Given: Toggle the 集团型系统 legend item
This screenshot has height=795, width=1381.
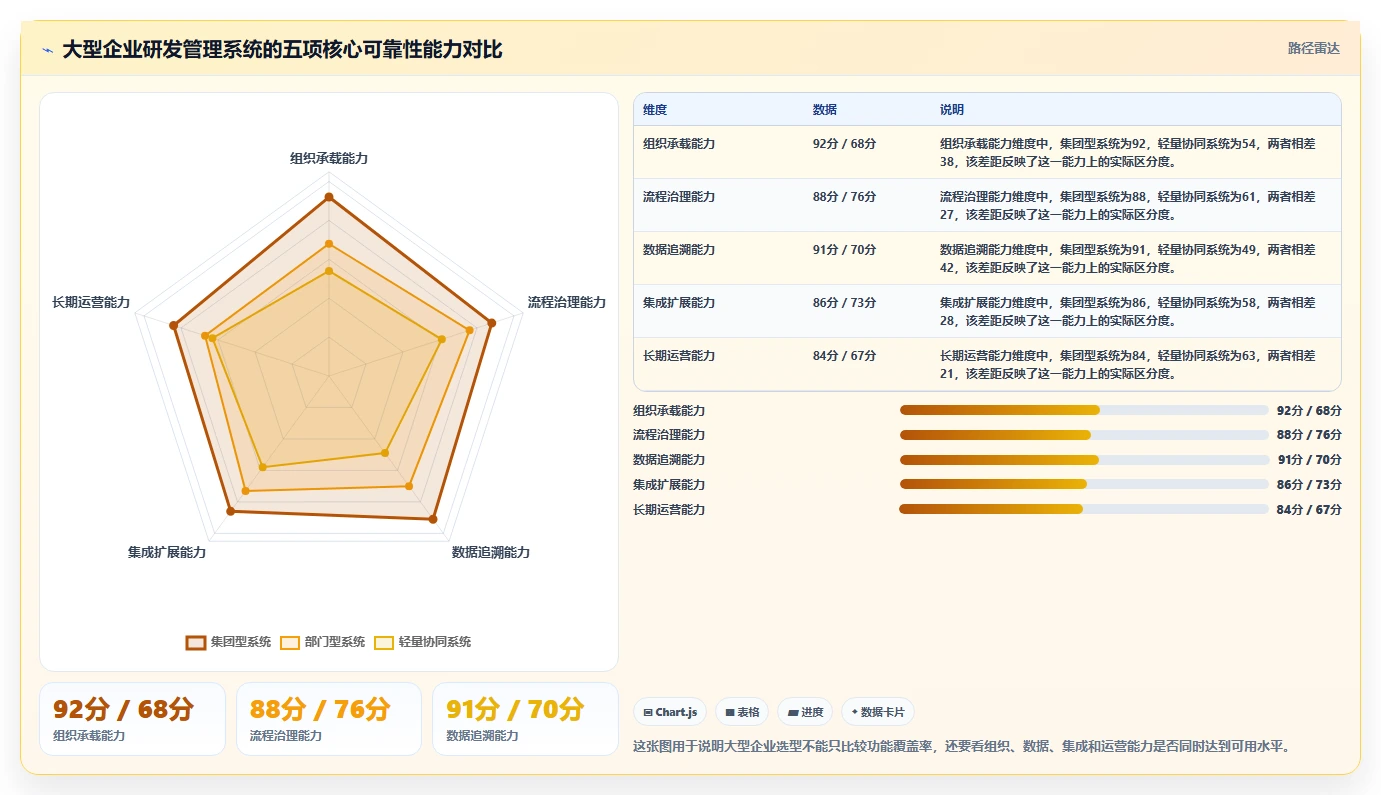Looking at the screenshot, I should 229,642.
